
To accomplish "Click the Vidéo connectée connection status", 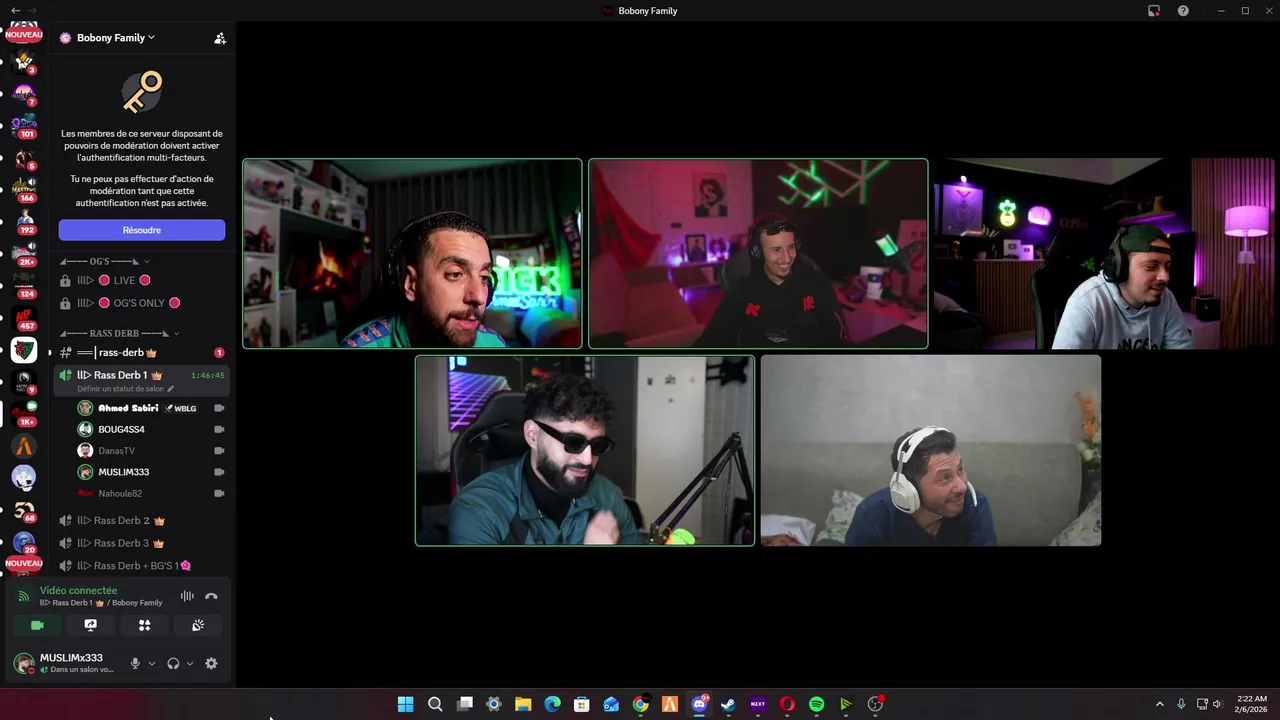I will [x=78, y=591].
